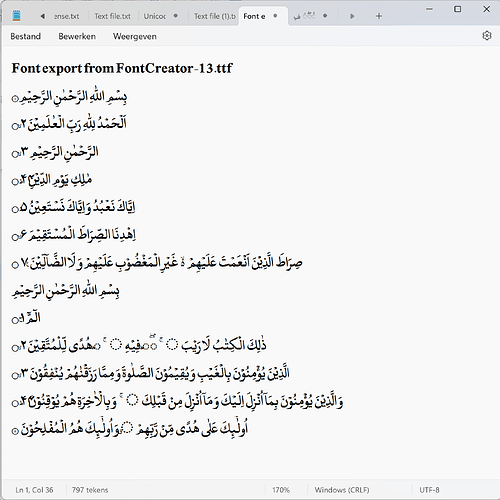Click unsaved-changes dot on the Font e tab
The width and height of the screenshot is (500, 500).
(275, 16)
